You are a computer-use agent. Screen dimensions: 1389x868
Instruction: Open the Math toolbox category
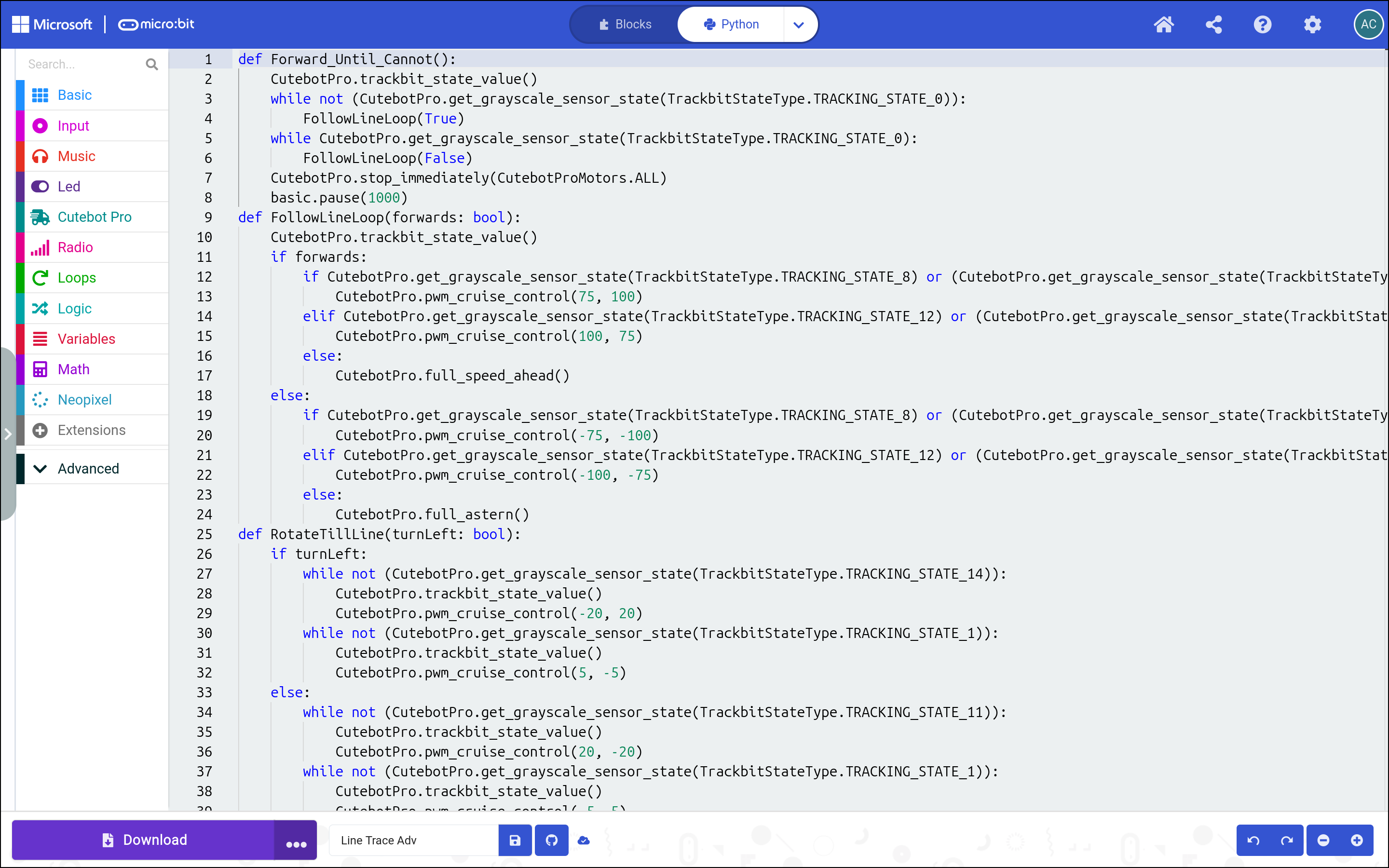pos(92,369)
